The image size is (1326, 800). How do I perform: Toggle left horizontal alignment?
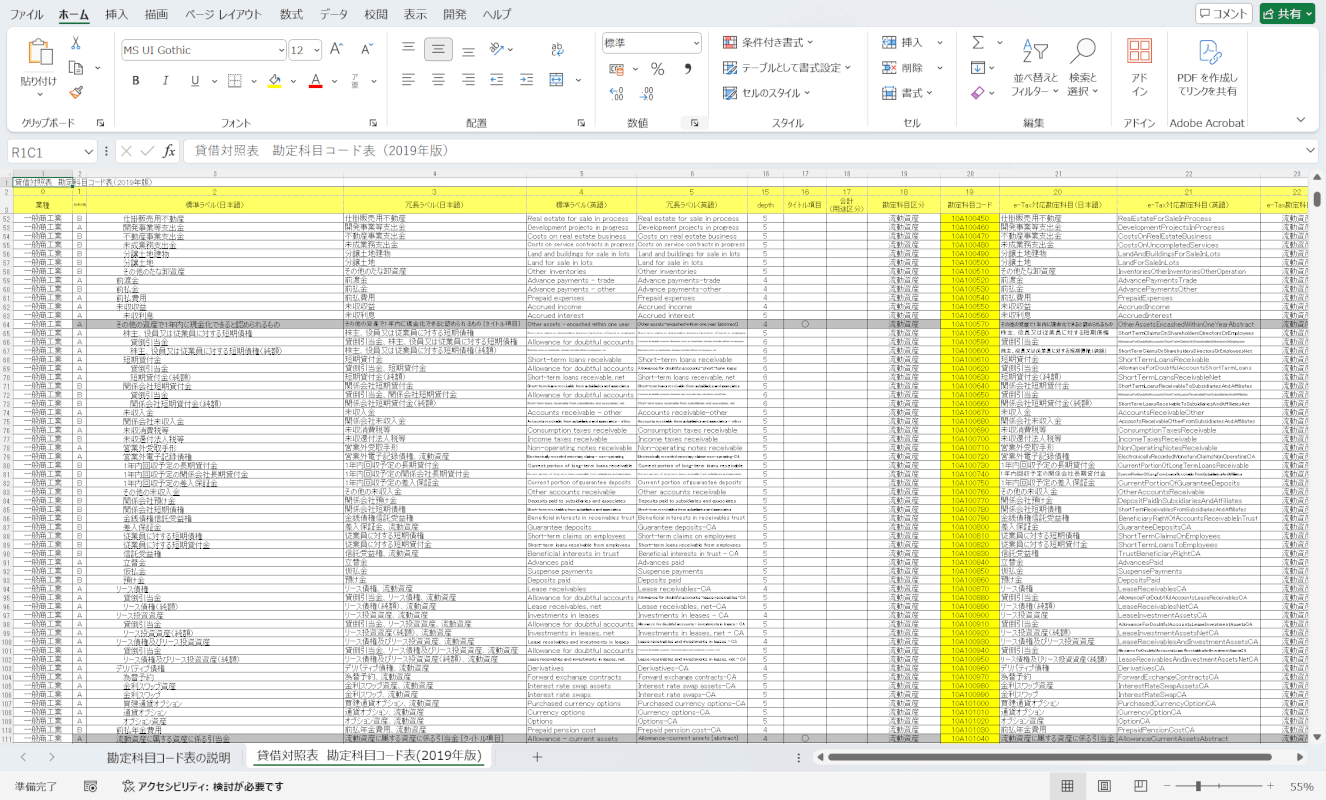[x=408, y=81]
